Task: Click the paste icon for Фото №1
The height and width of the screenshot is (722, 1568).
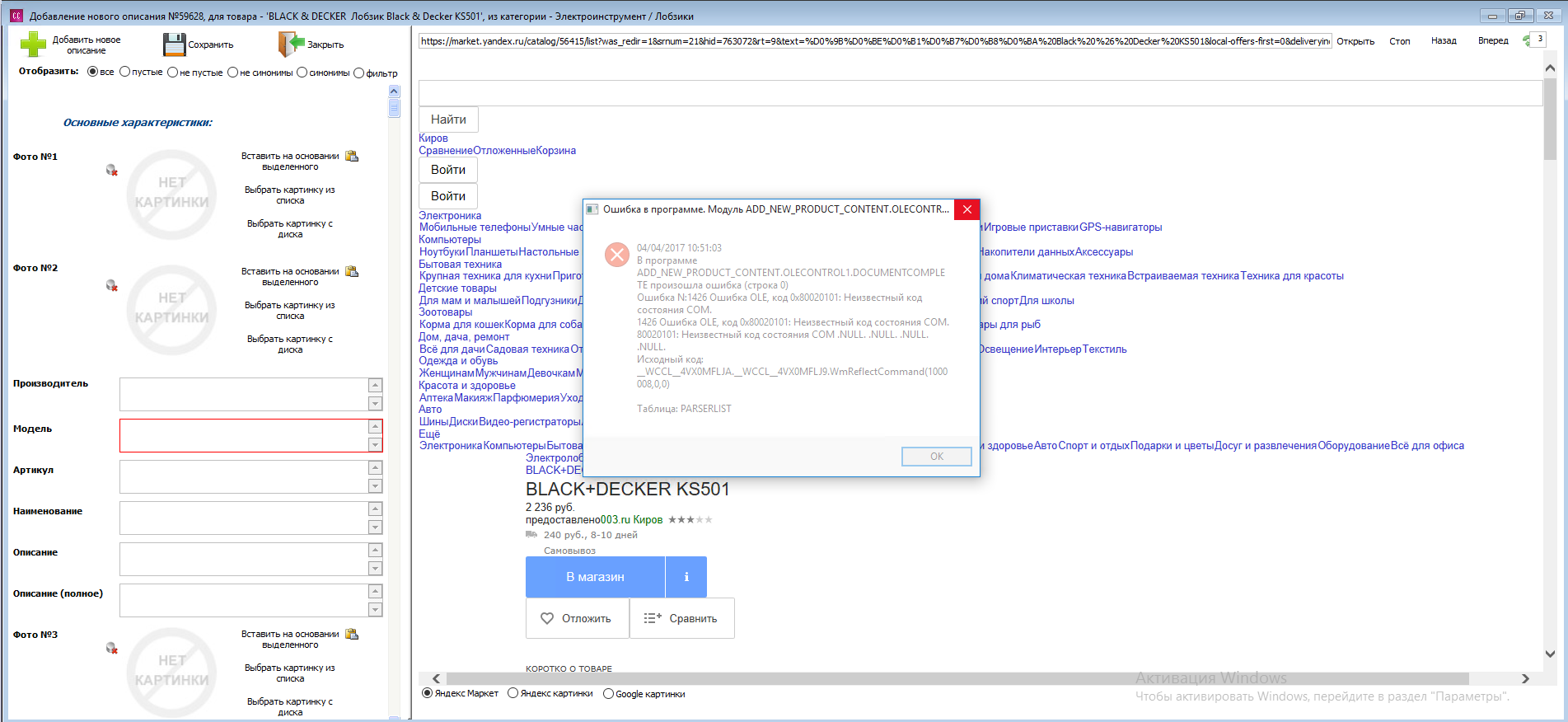Action: 352,156
